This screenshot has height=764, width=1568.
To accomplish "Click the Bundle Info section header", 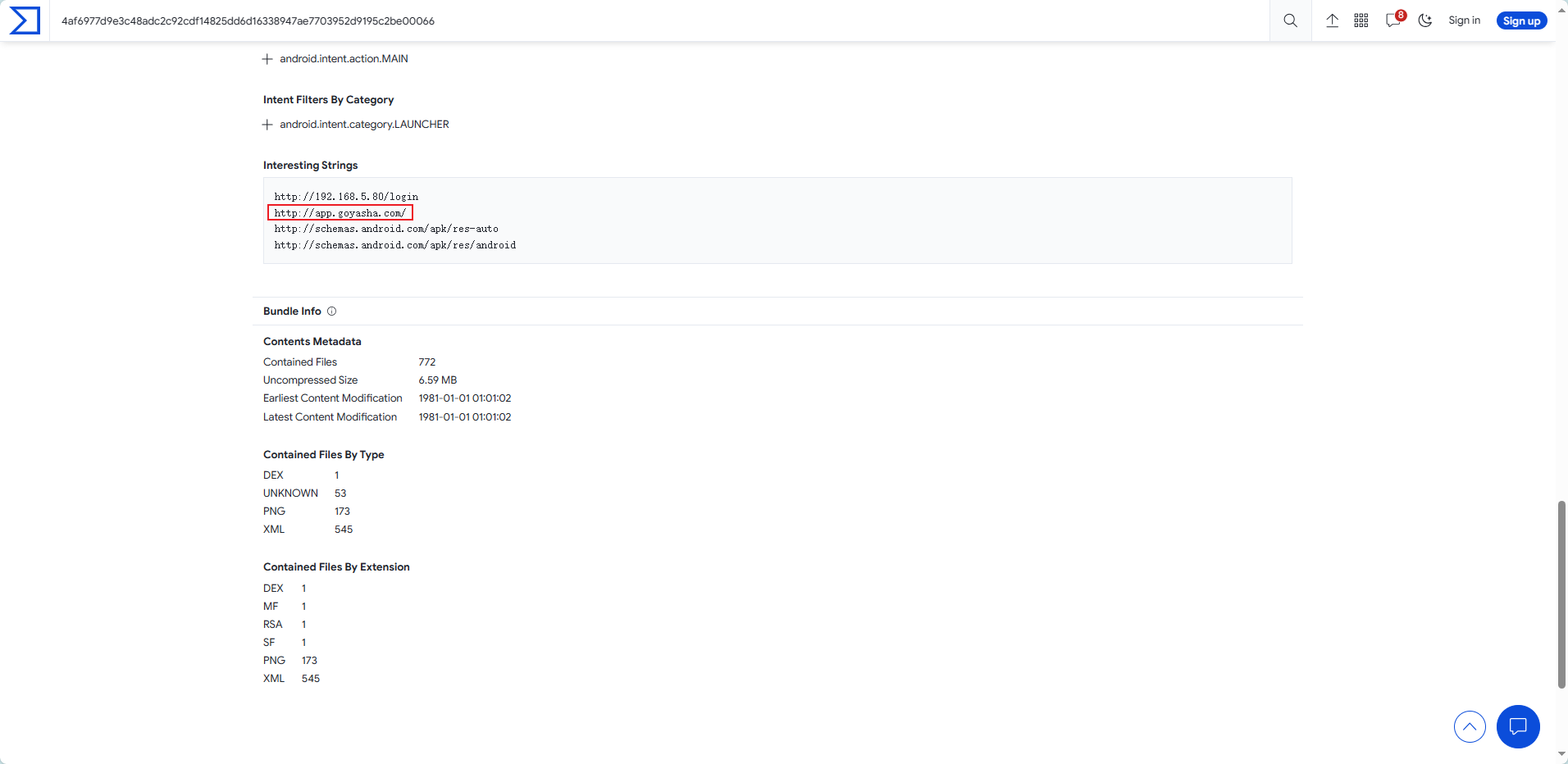I will tap(292, 312).
